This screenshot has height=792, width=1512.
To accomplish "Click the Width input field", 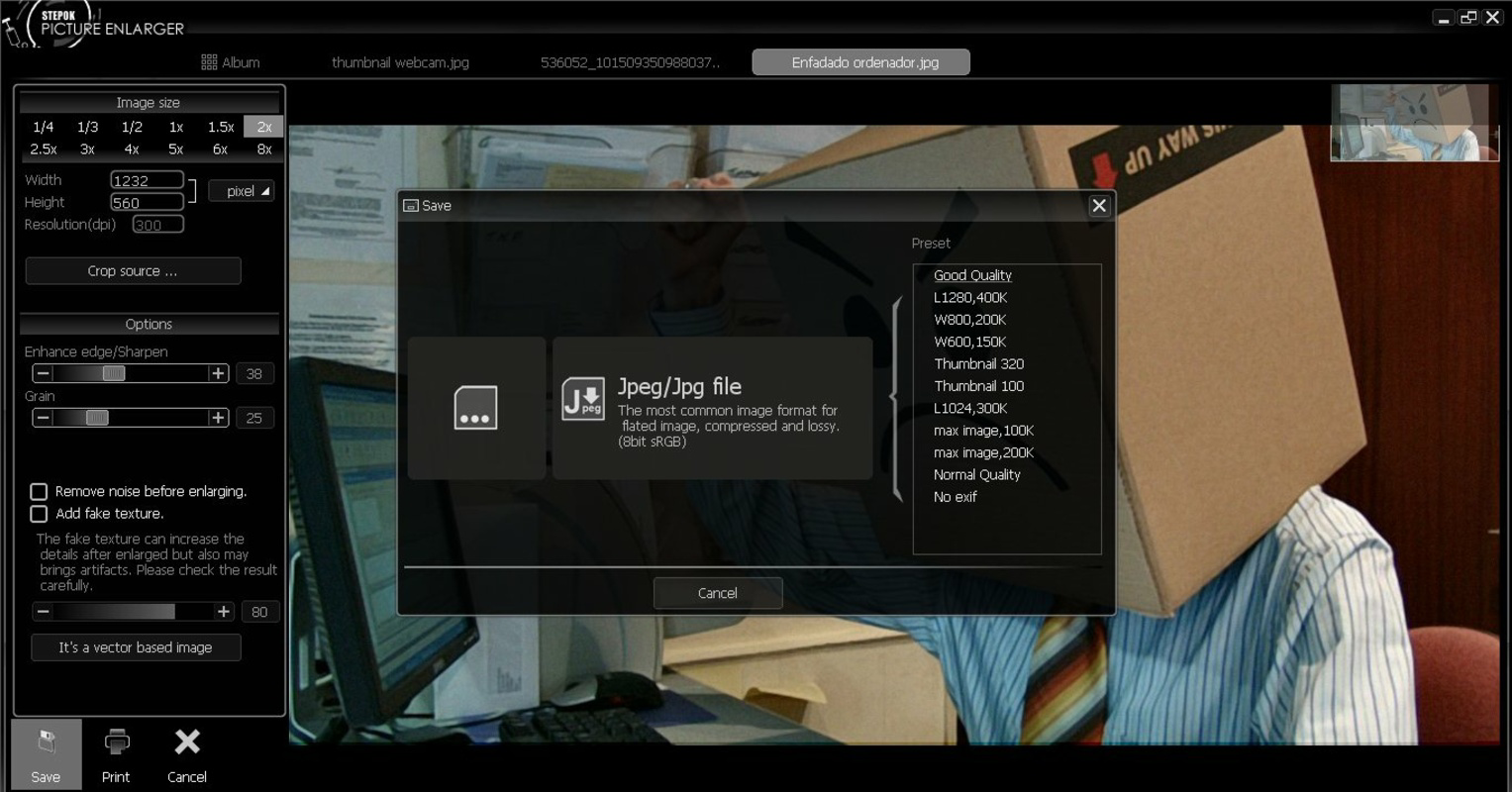I will [x=146, y=179].
